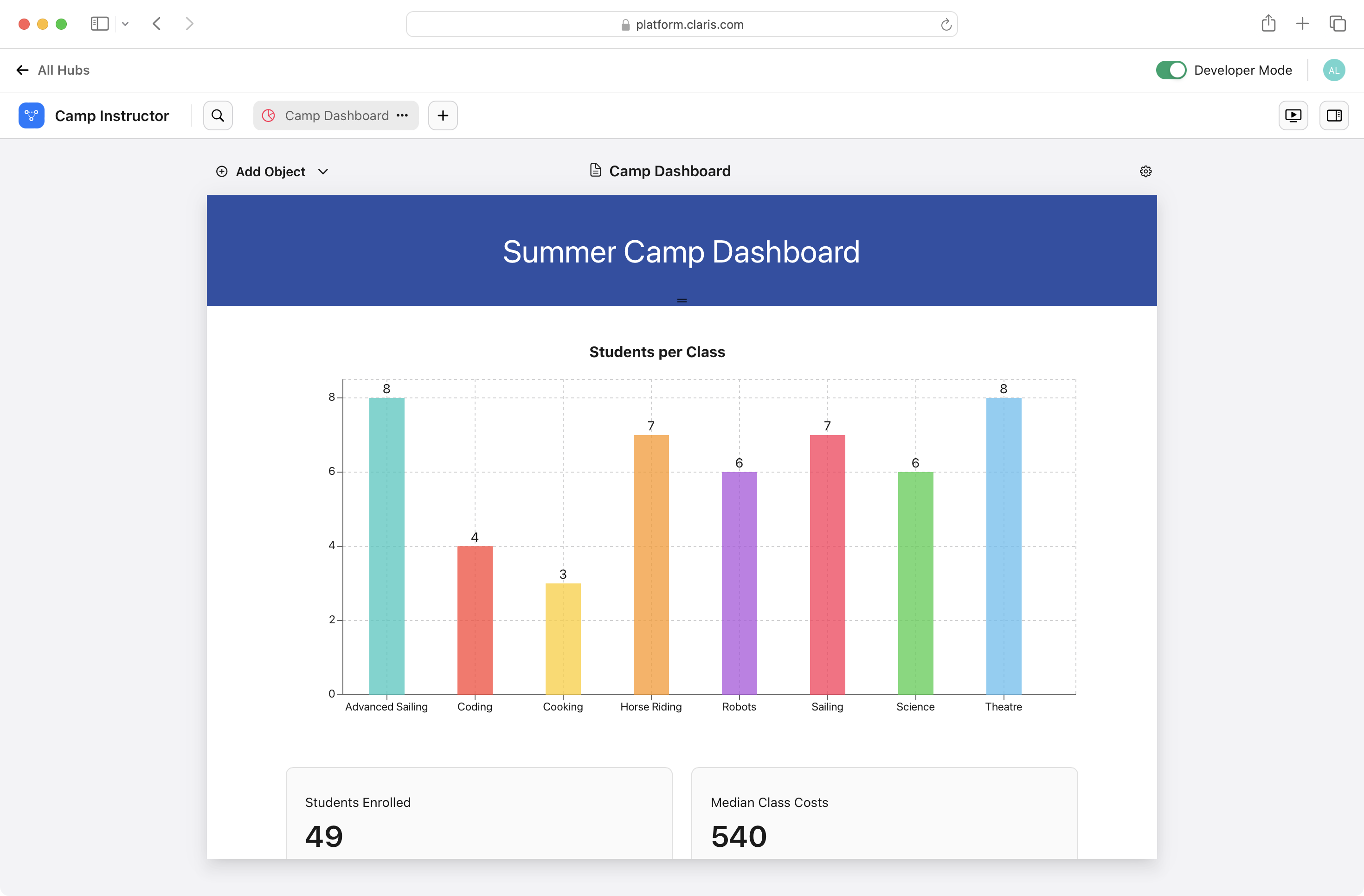Show Safari tab overview
This screenshot has height=896, width=1364.
[1337, 24]
